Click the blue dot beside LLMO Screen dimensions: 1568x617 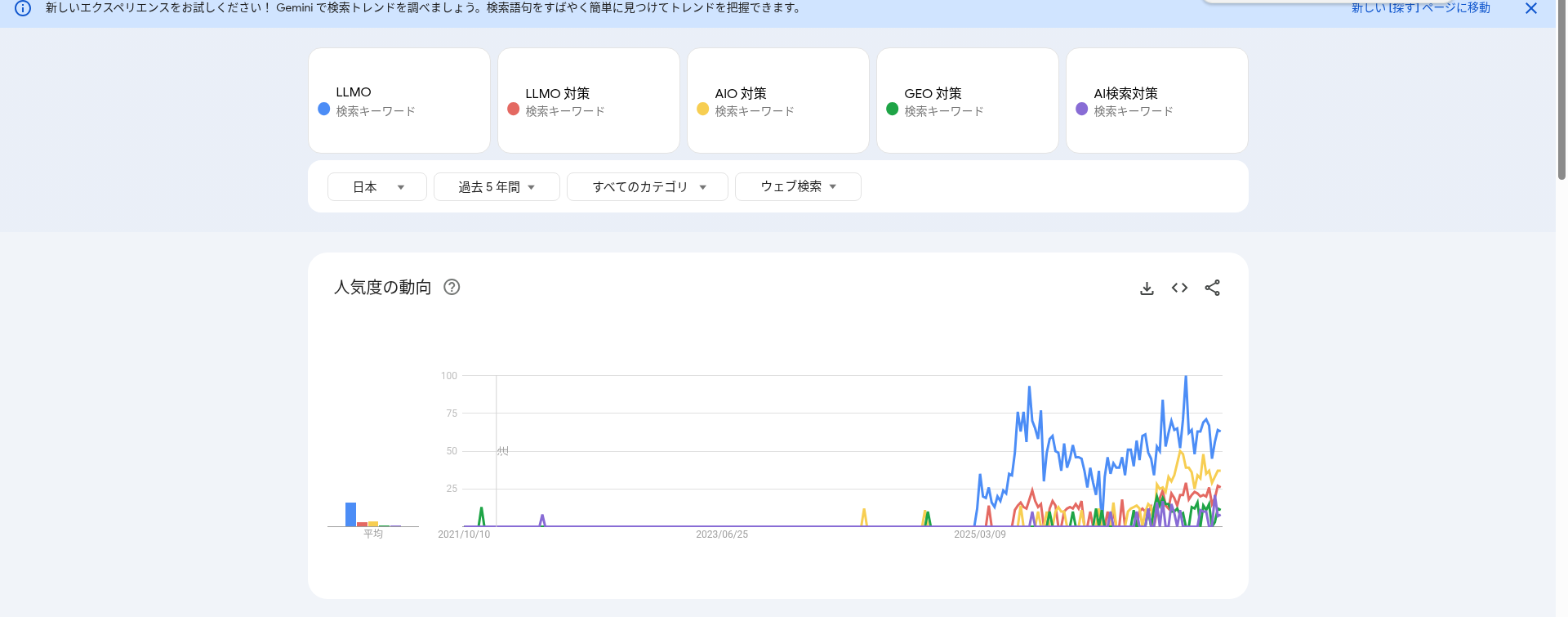click(323, 109)
